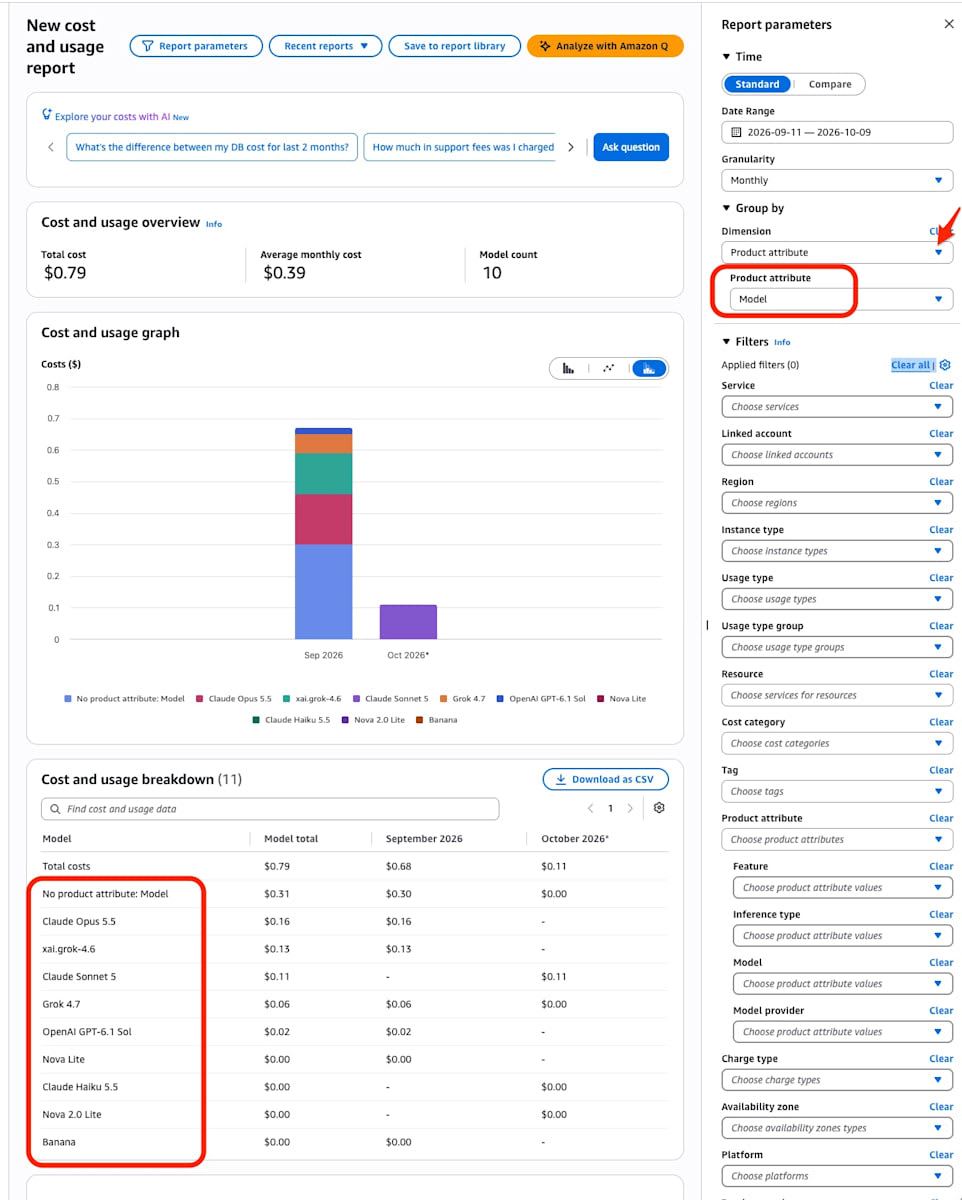Open breakdown table settings gear
Image resolution: width=962 pixels, height=1200 pixels.
click(659, 808)
